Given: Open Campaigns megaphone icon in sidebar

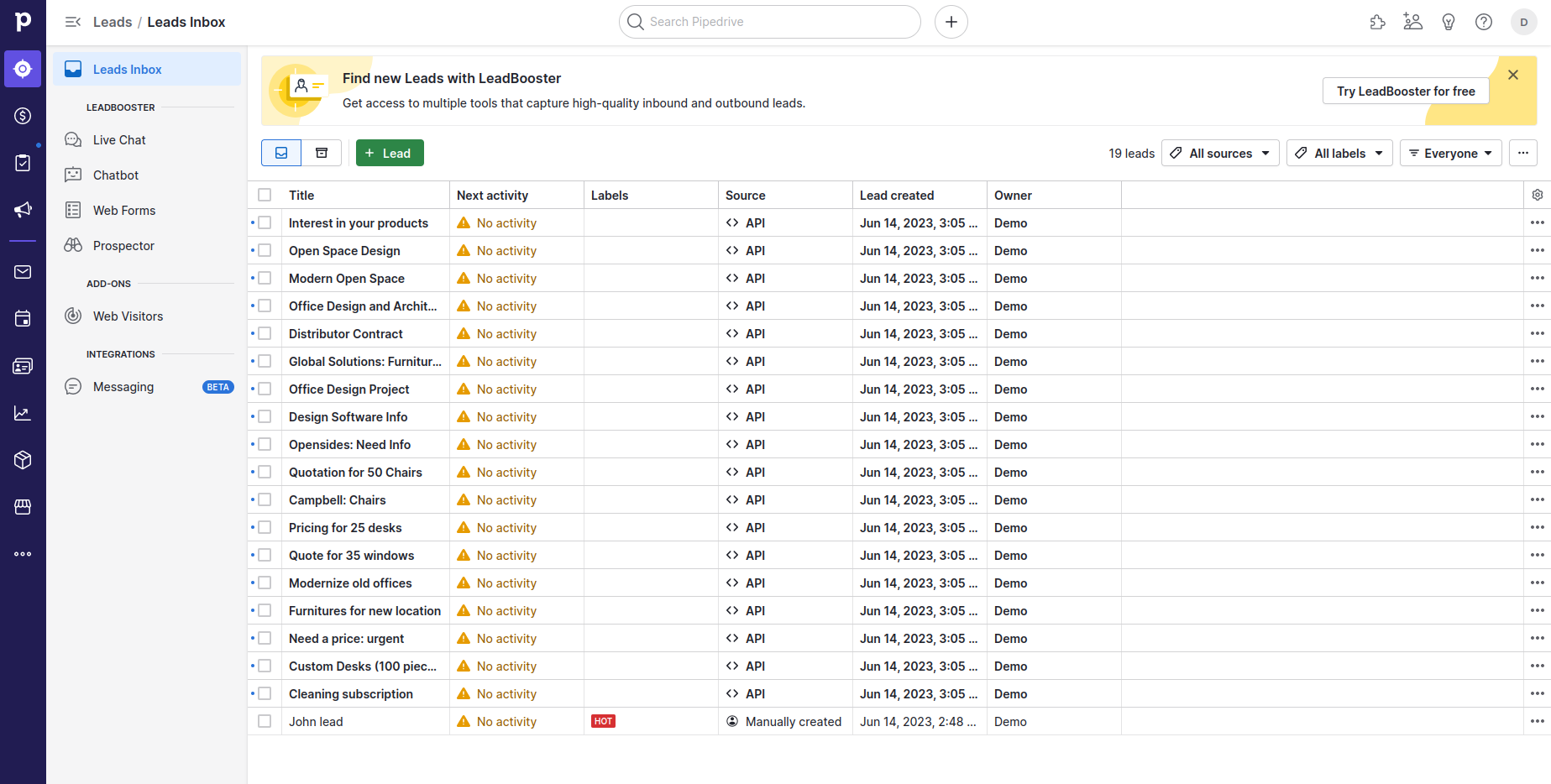Looking at the screenshot, I should coord(23,210).
